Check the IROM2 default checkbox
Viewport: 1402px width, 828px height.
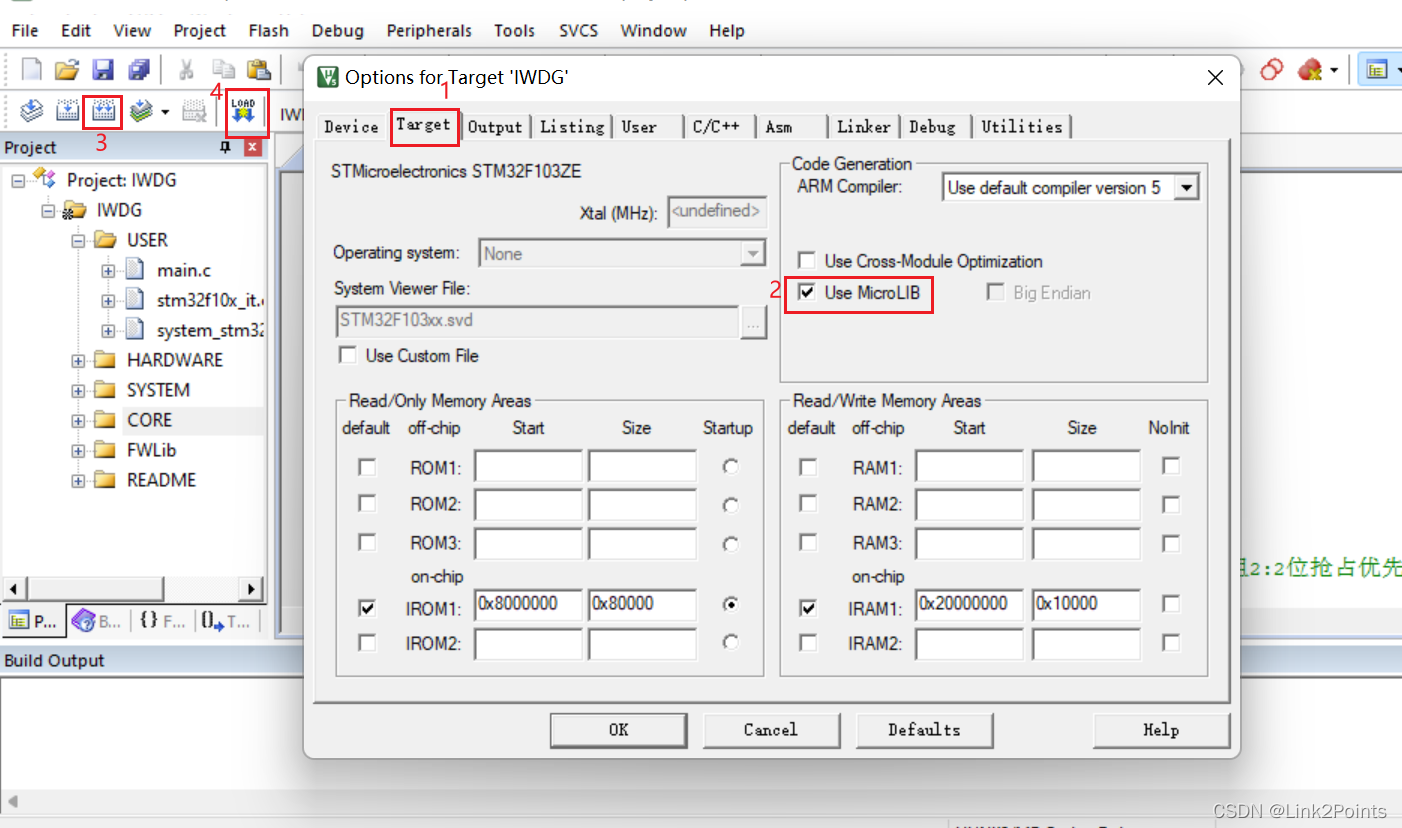click(367, 643)
